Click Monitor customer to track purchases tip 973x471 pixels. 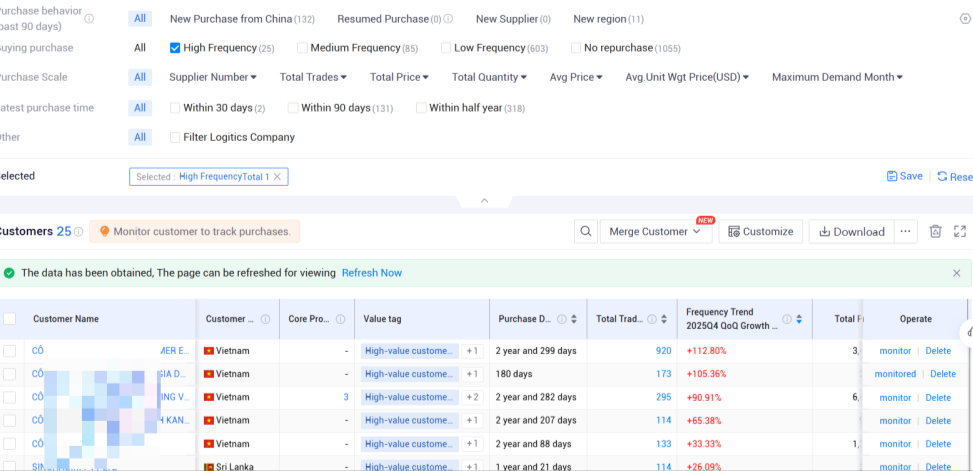195,231
